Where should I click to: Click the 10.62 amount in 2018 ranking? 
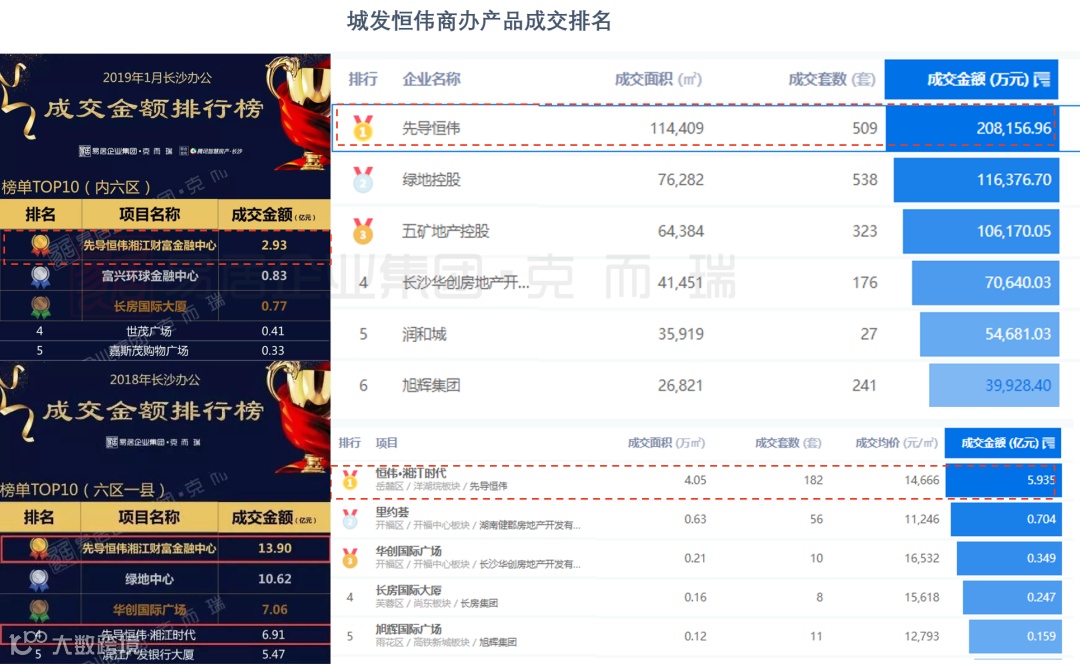point(274,579)
